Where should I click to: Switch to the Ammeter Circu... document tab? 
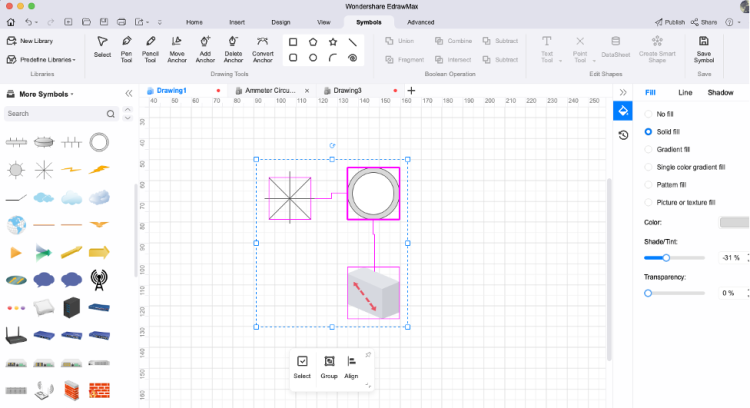point(270,90)
